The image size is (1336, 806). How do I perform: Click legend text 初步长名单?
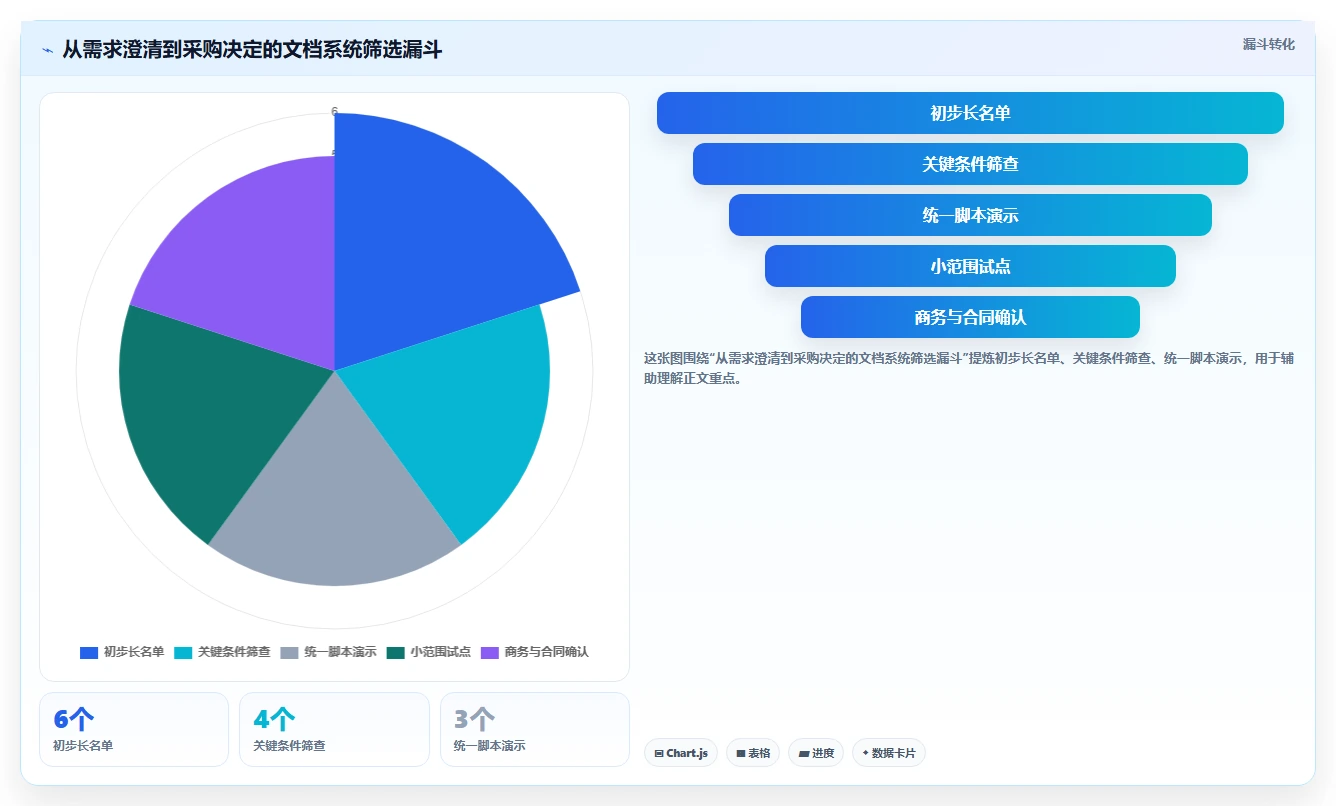134,652
